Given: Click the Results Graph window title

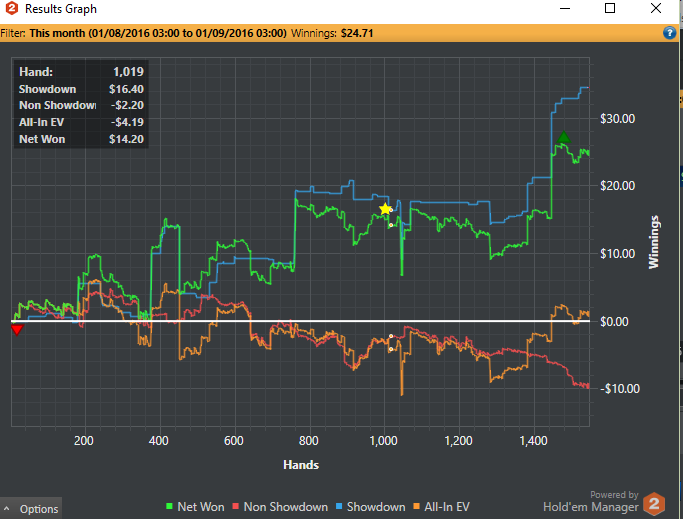Looking at the screenshot, I should point(61,9).
